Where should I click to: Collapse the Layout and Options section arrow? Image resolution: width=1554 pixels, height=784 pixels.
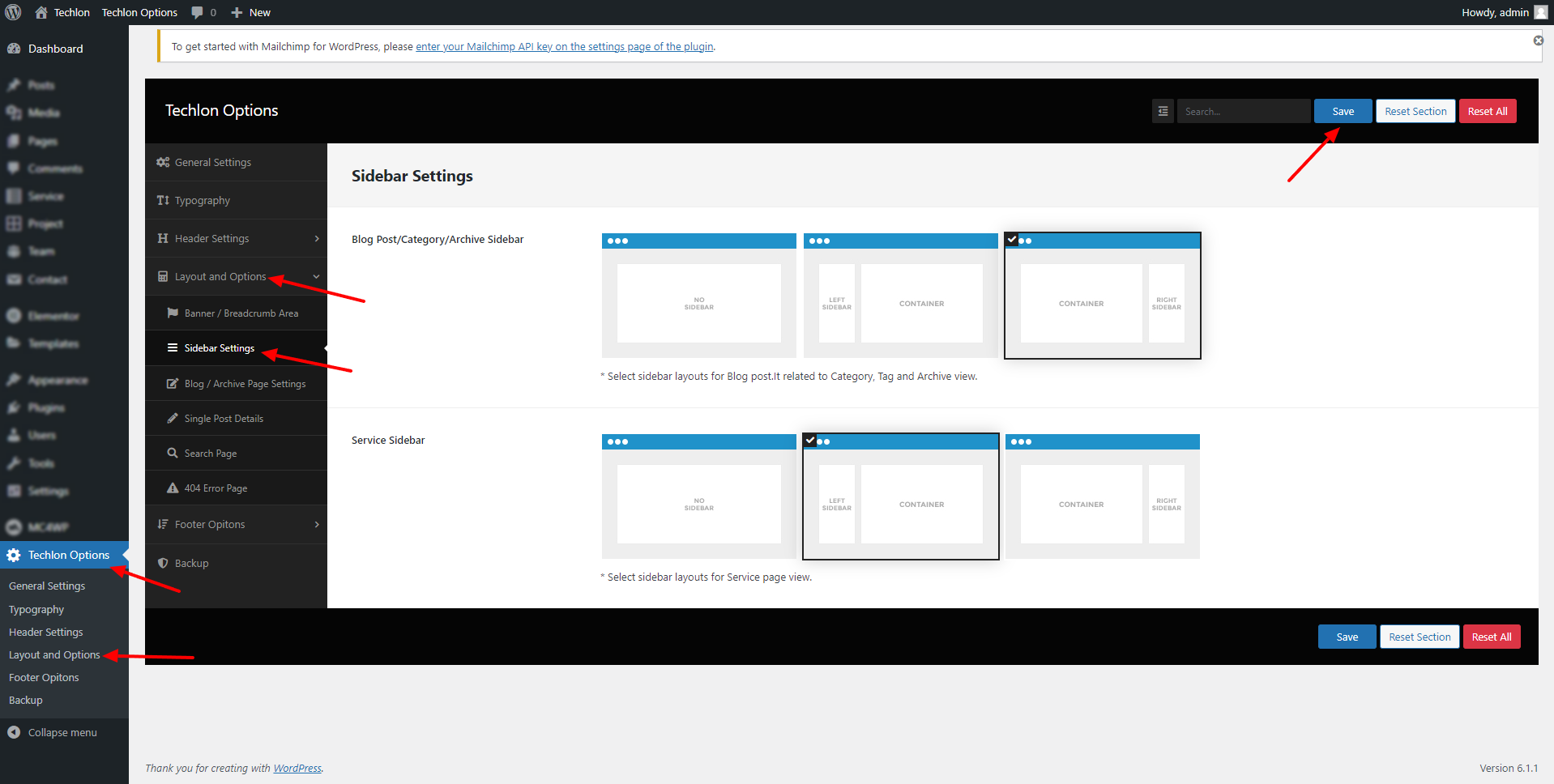pos(317,276)
